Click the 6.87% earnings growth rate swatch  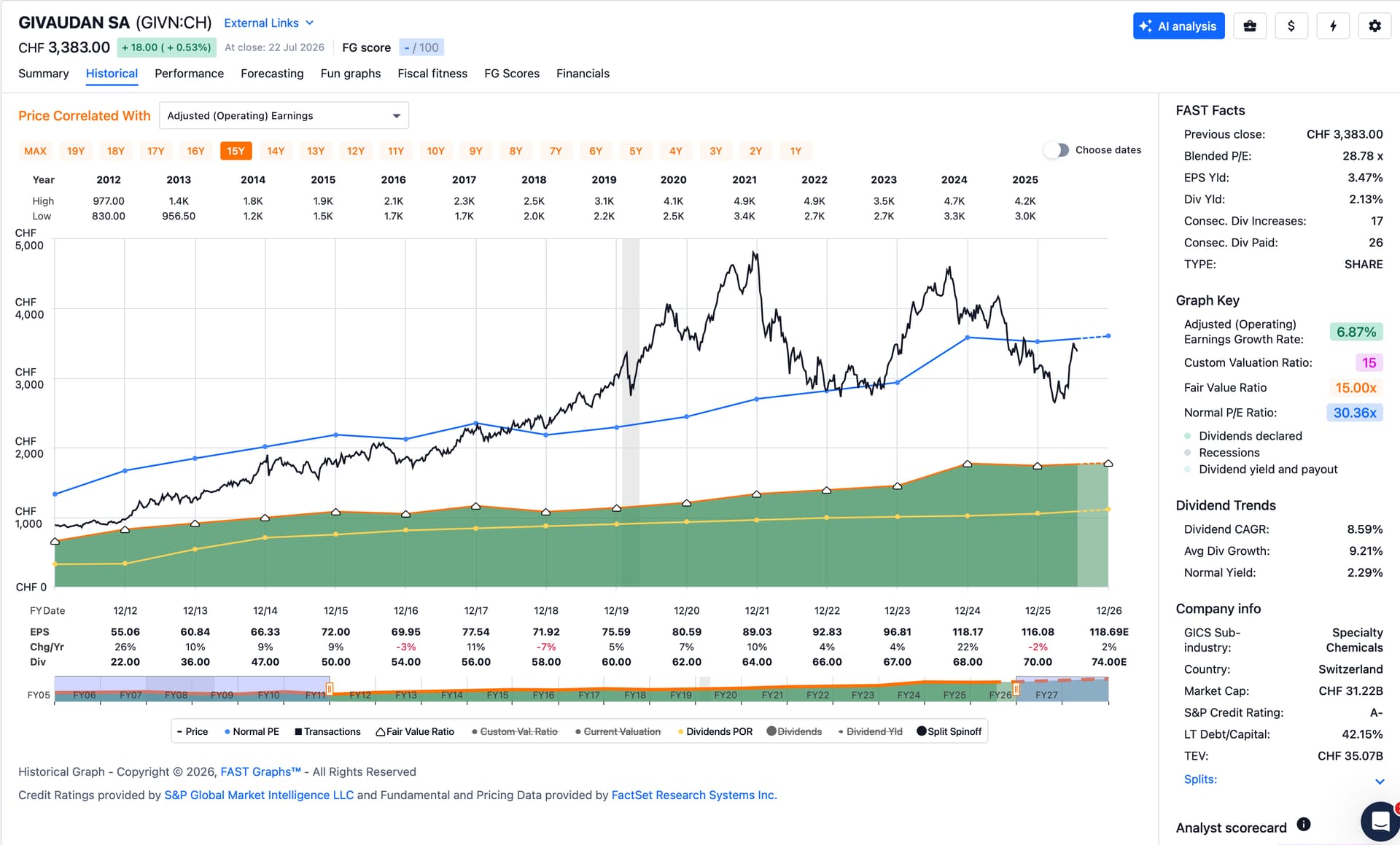click(x=1356, y=332)
